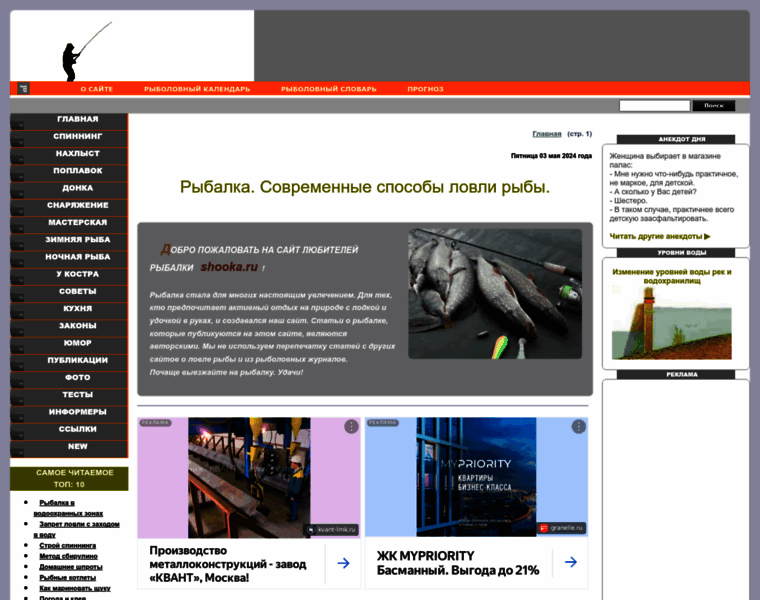Open РЫБОЛОВНЫЙ СЛОВАРЬ in the top menu
760x600 pixels.
pos(329,89)
